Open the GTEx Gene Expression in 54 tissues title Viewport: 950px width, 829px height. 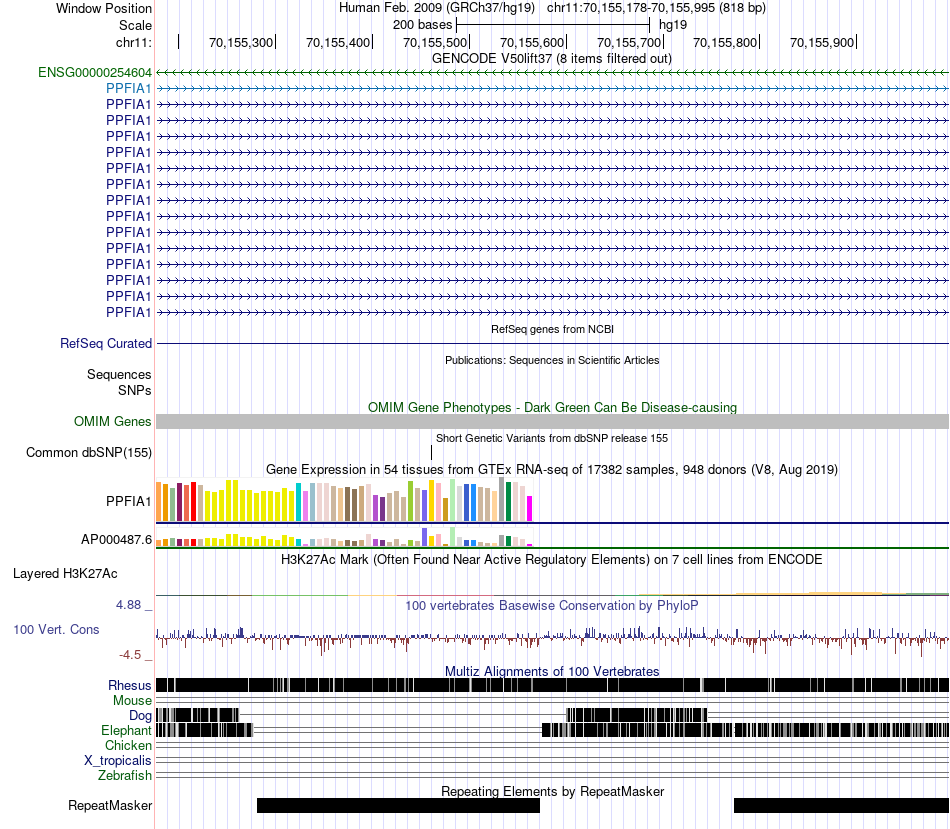[x=552, y=470]
